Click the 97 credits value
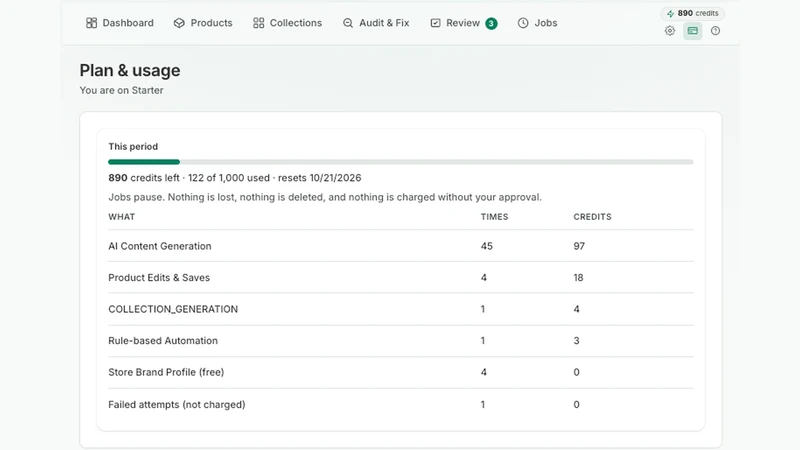 click(579, 246)
